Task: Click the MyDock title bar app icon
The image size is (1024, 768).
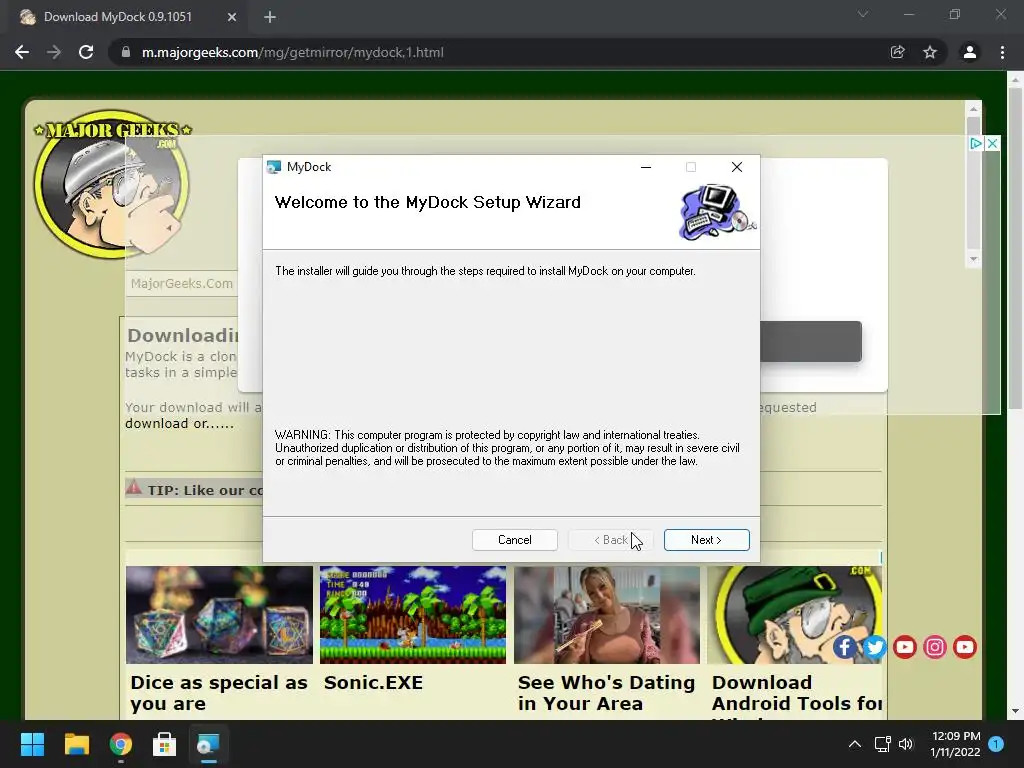Action: 274,167
